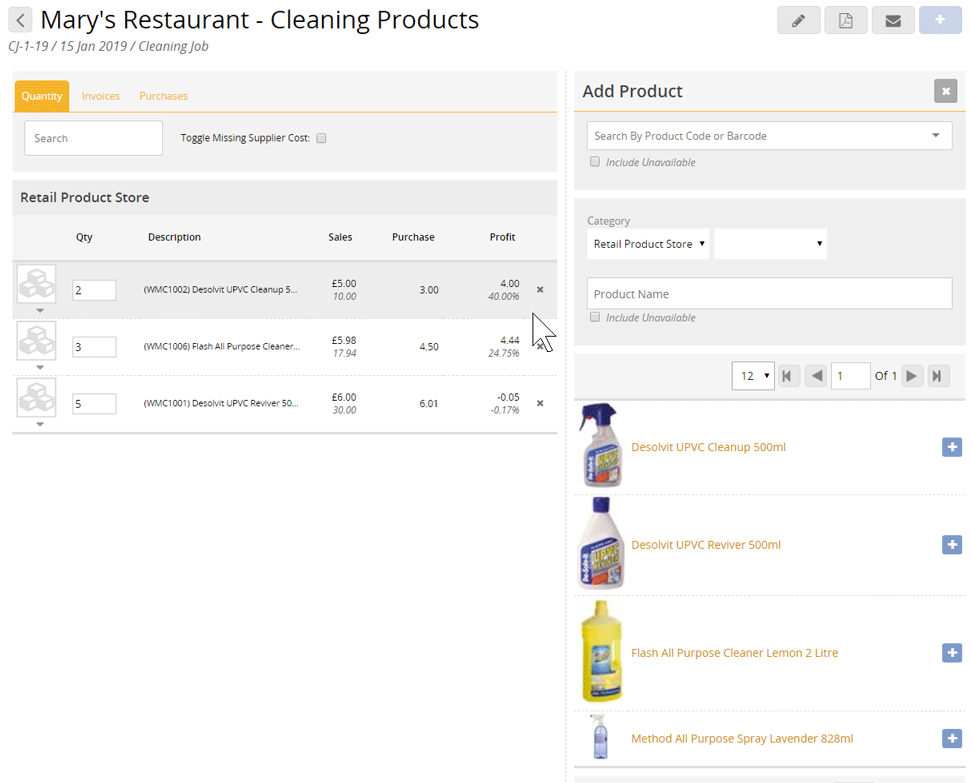This screenshot has width=973, height=783.
Task: Open Desolvit UPVC Reviver product thumbnail
Action: 601,543
